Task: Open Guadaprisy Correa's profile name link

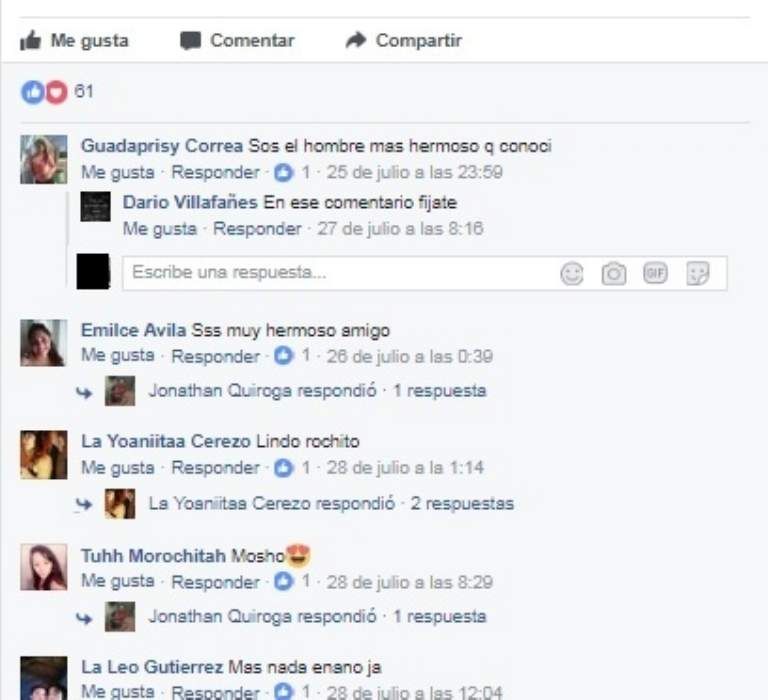Action: coord(162,146)
